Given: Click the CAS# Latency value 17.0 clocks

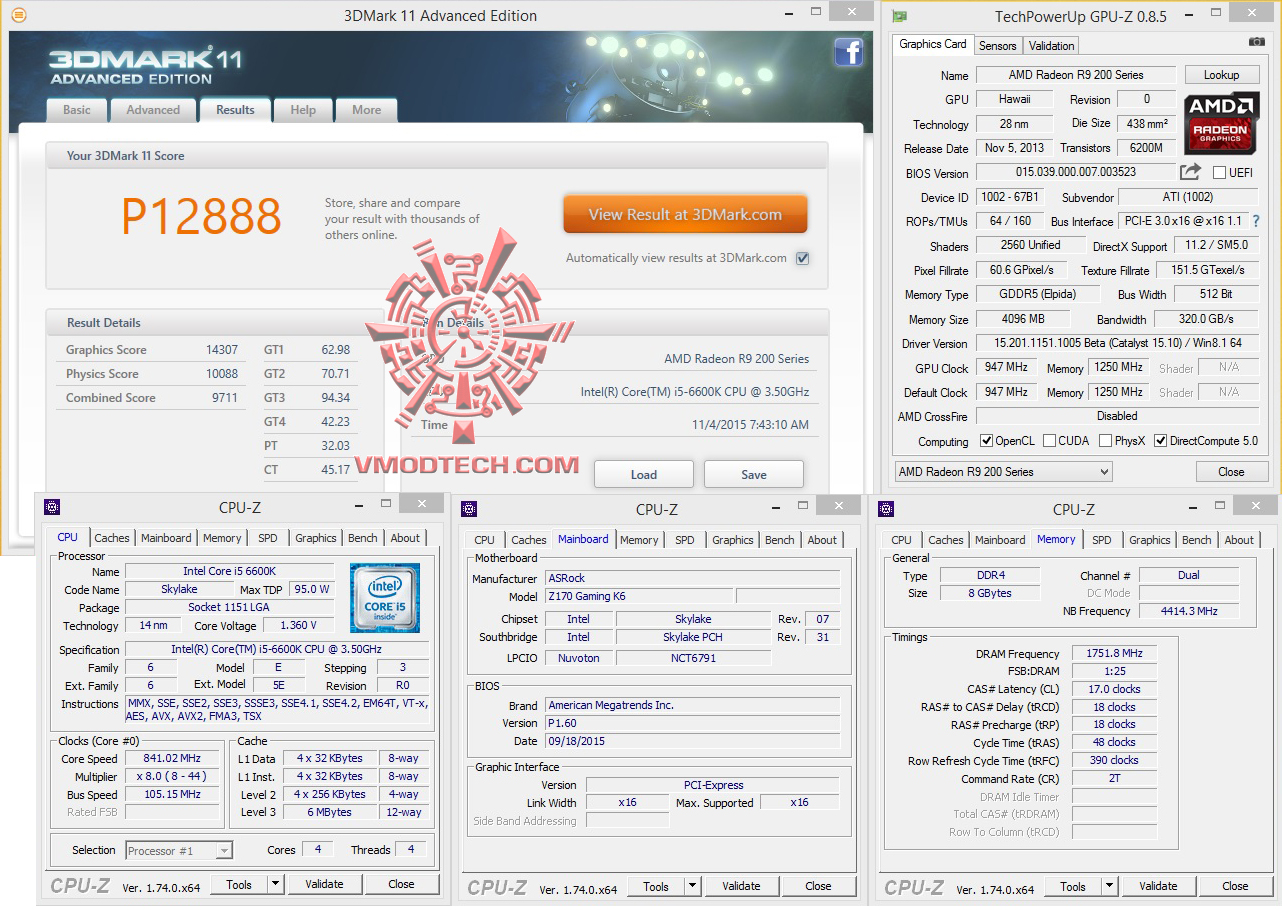Looking at the screenshot, I should point(1114,689).
